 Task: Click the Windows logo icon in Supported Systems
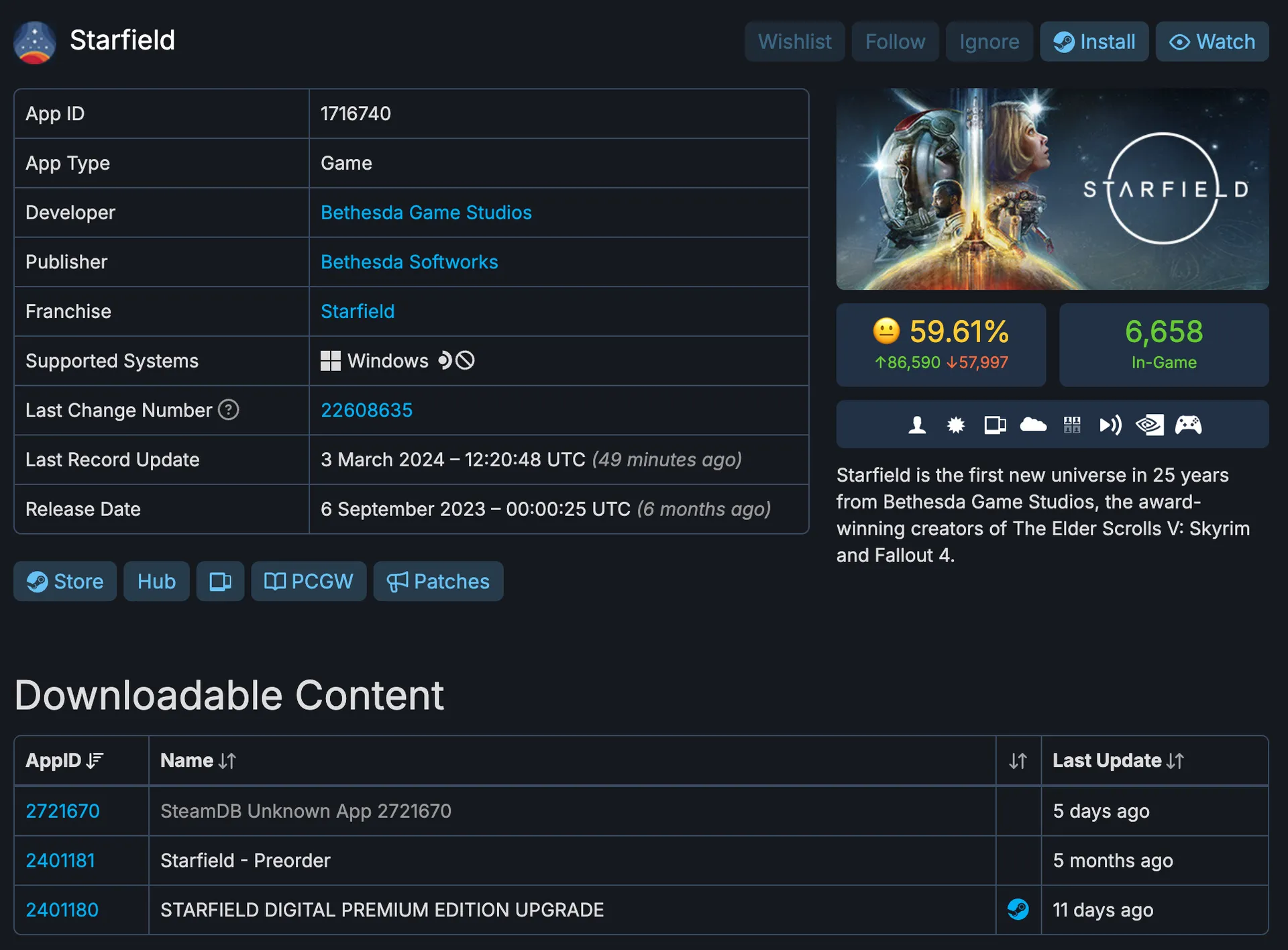[331, 361]
